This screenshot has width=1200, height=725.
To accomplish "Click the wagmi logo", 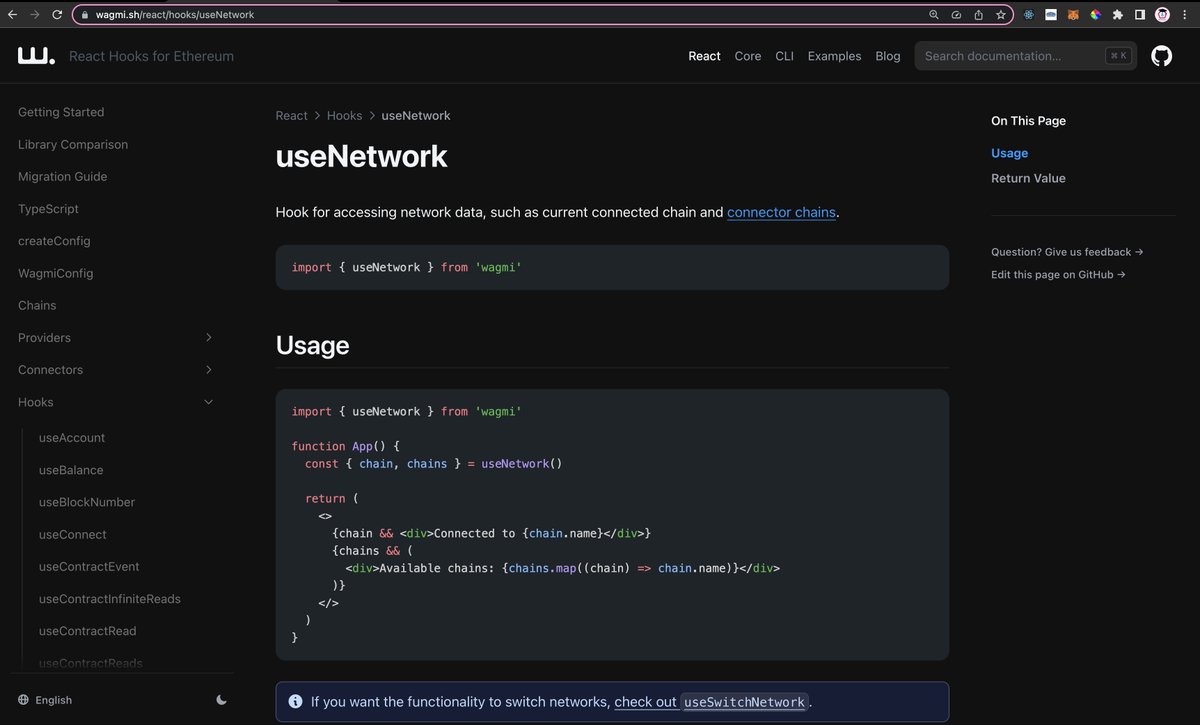I will [36, 55].
